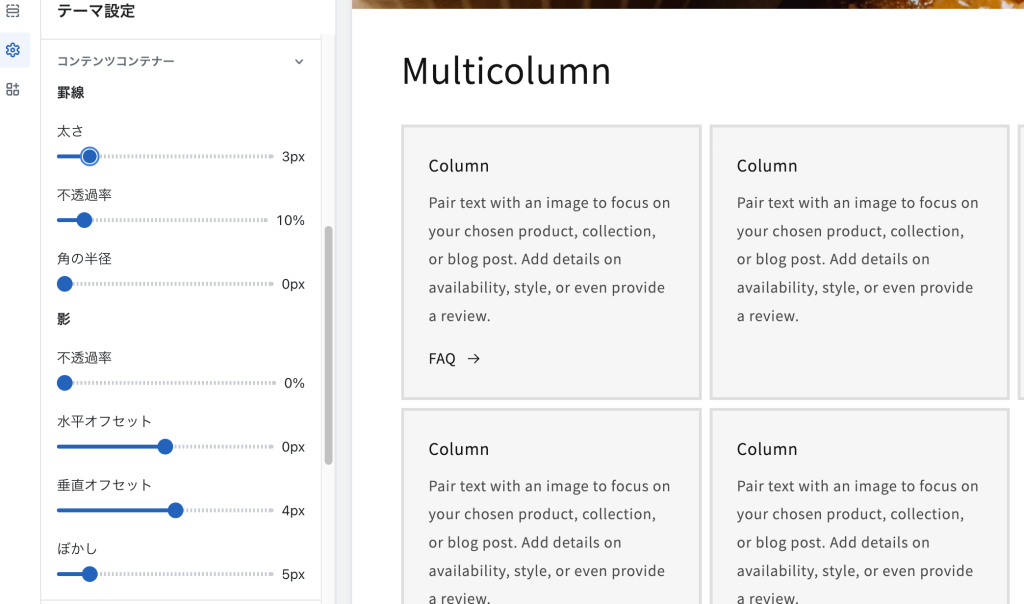
Task: Select the bottom-left Column card title
Action: [x=459, y=449]
